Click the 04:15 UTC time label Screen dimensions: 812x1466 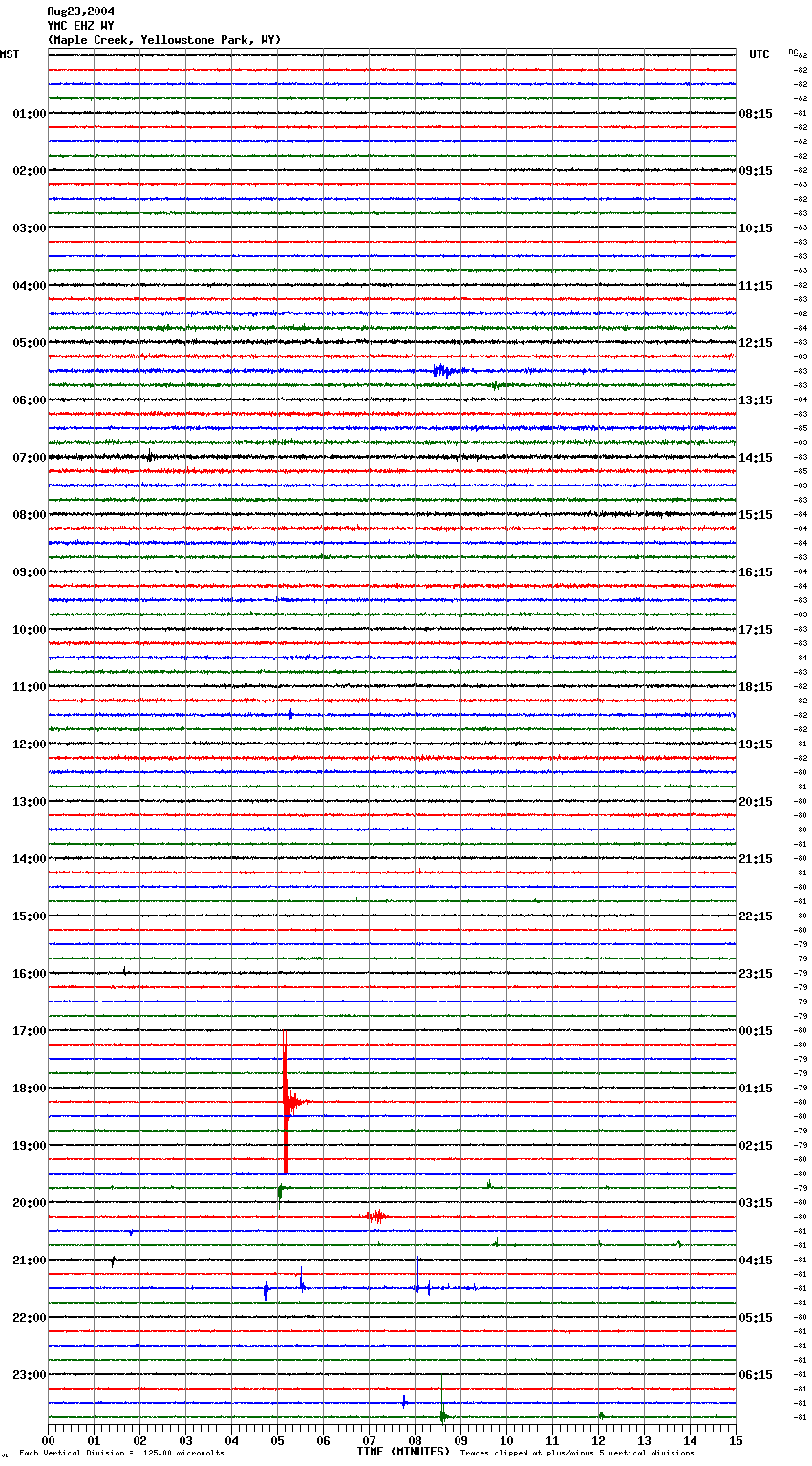click(756, 1261)
